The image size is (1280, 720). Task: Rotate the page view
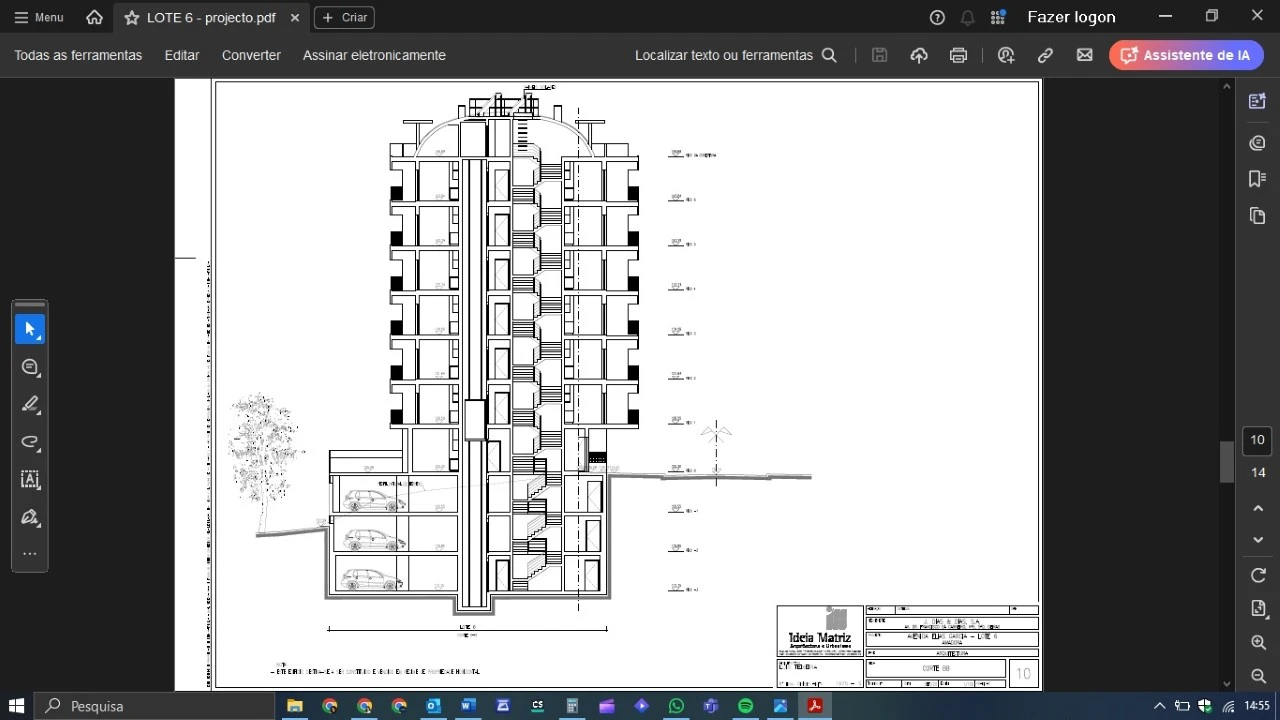[x=1258, y=575]
